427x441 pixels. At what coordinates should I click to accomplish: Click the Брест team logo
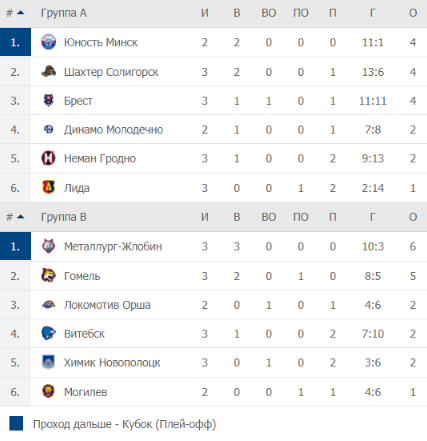48,100
